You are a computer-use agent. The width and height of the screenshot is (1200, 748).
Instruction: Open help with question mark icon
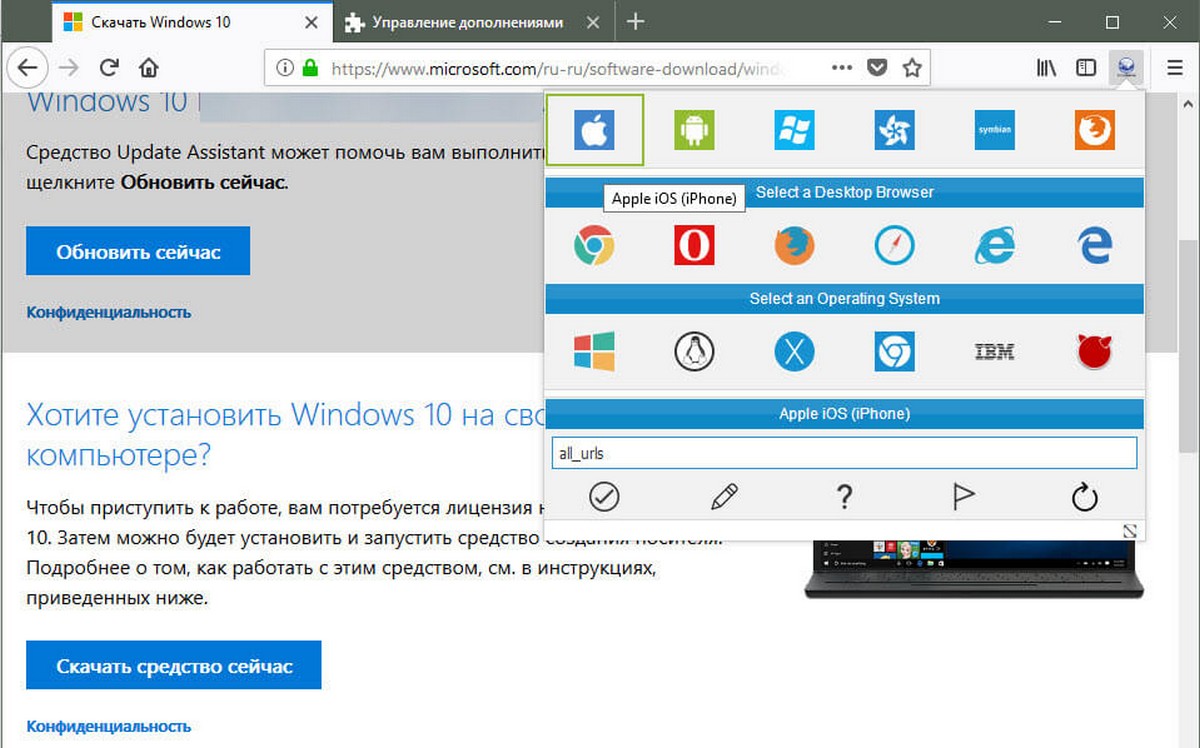pos(844,496)
